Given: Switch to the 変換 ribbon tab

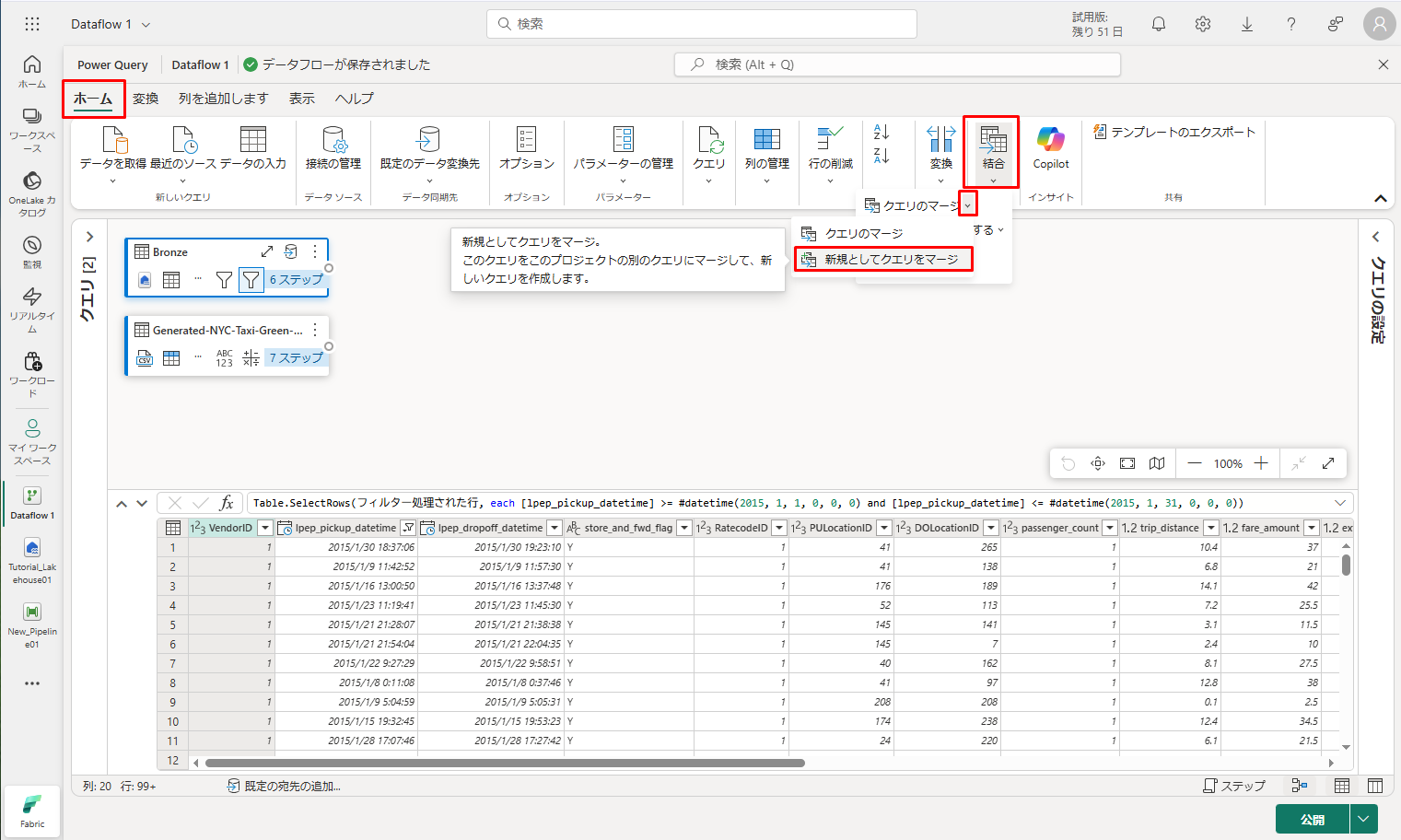Looking at the screenshot, I should click(146, 99).
